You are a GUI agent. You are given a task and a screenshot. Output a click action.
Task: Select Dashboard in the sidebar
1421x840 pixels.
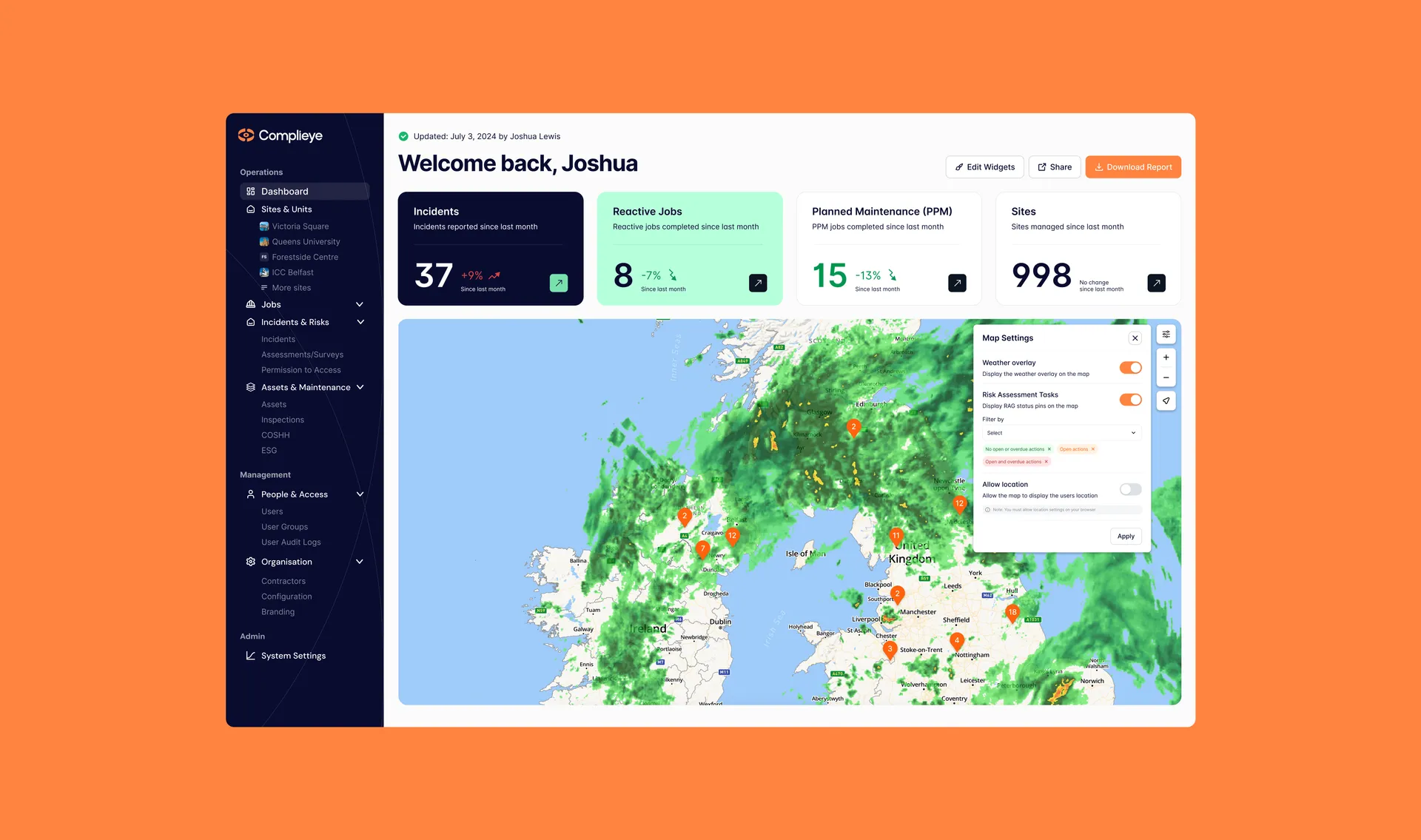pyautogui.click(x=304, y=191)
